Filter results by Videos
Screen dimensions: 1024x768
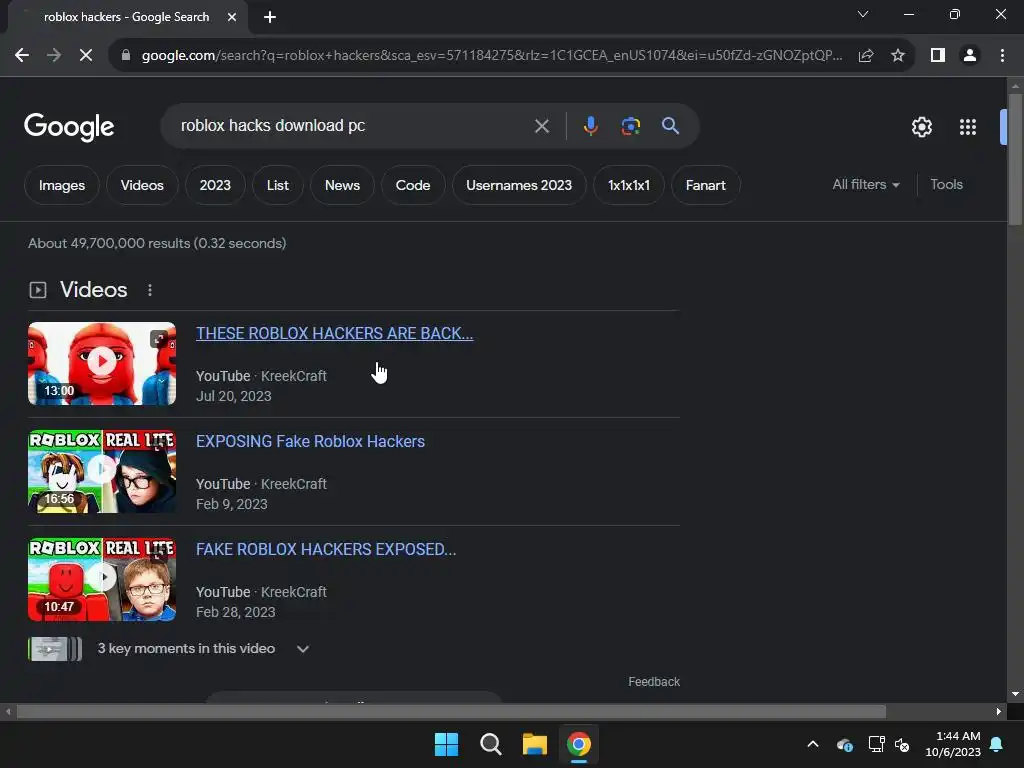142,185
